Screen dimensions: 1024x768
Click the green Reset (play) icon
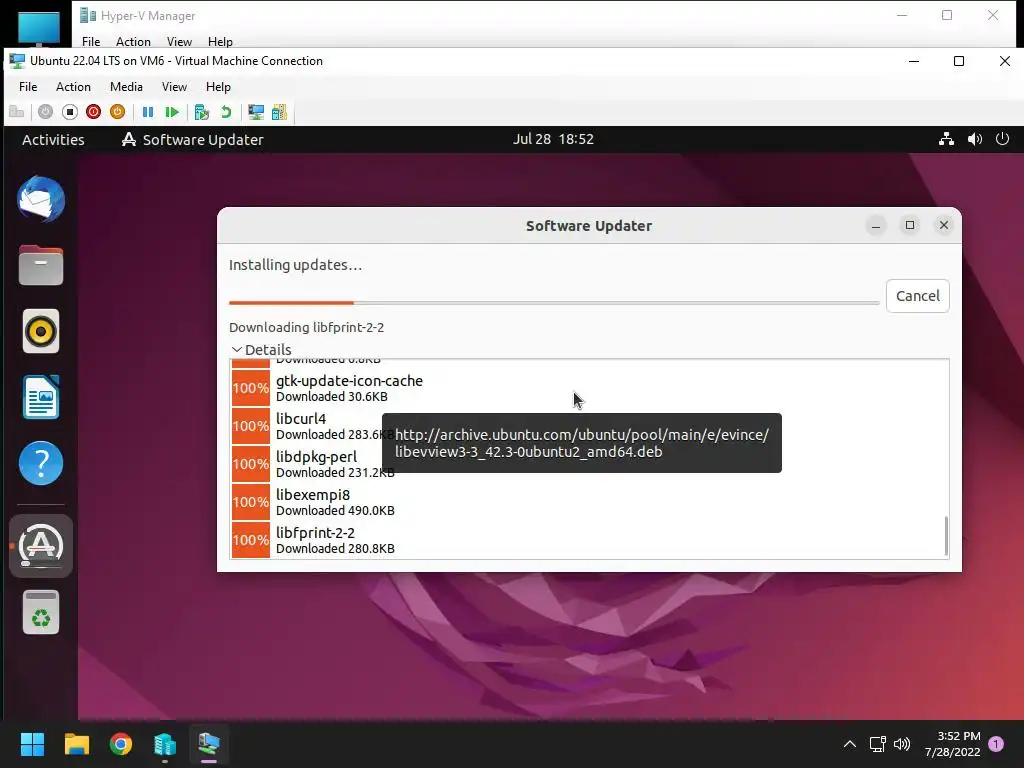[172, 112]
